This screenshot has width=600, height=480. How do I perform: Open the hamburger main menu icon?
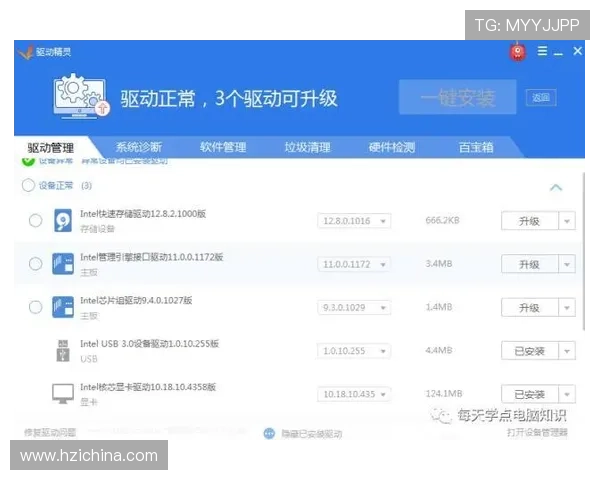coord(542,51)
